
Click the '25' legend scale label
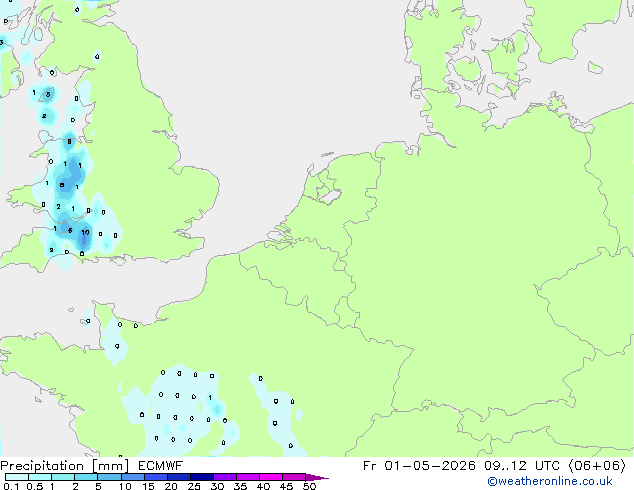coord(194,486)
